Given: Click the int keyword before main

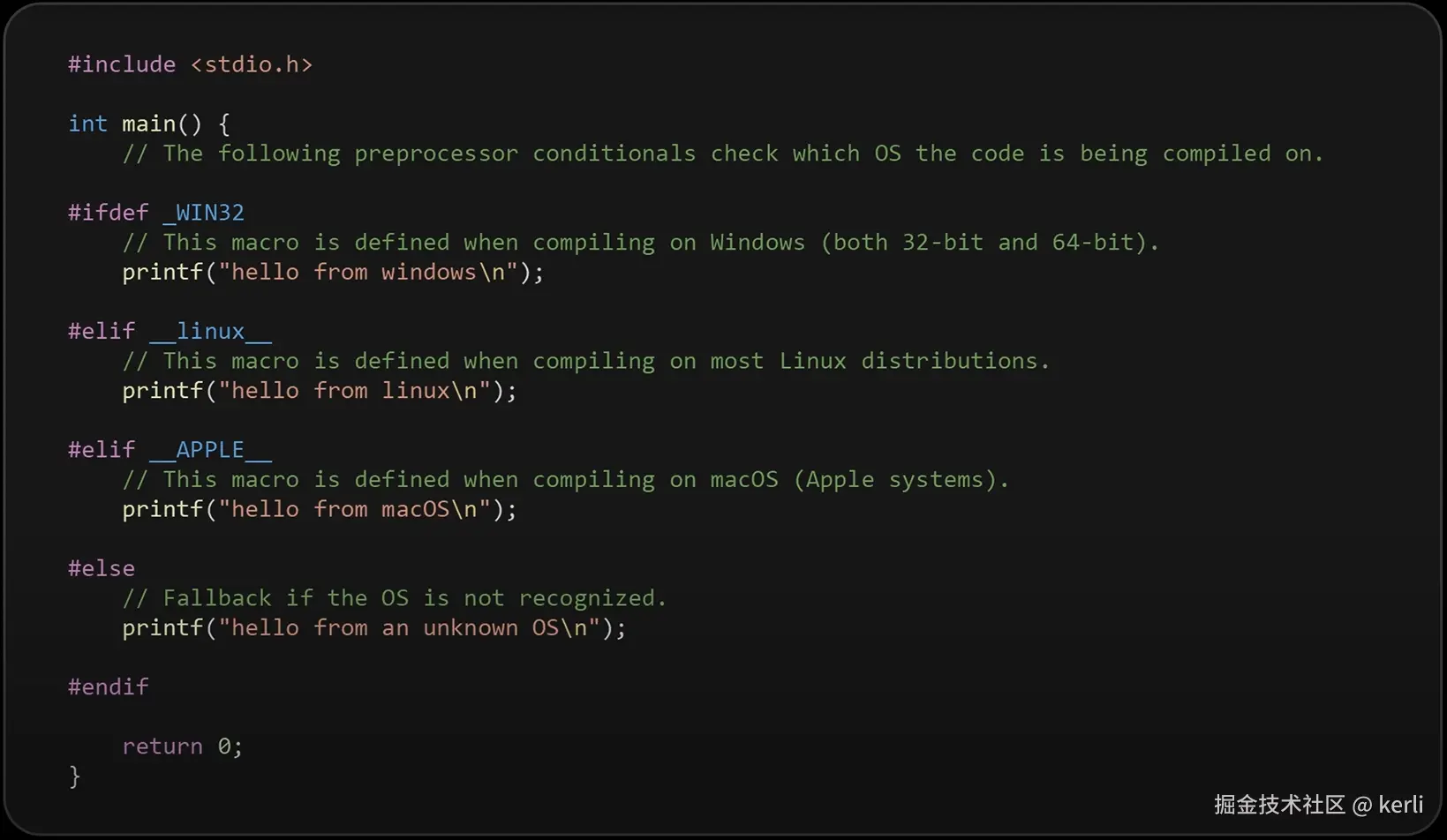Looking at the screenshot, I should point(87,124).
